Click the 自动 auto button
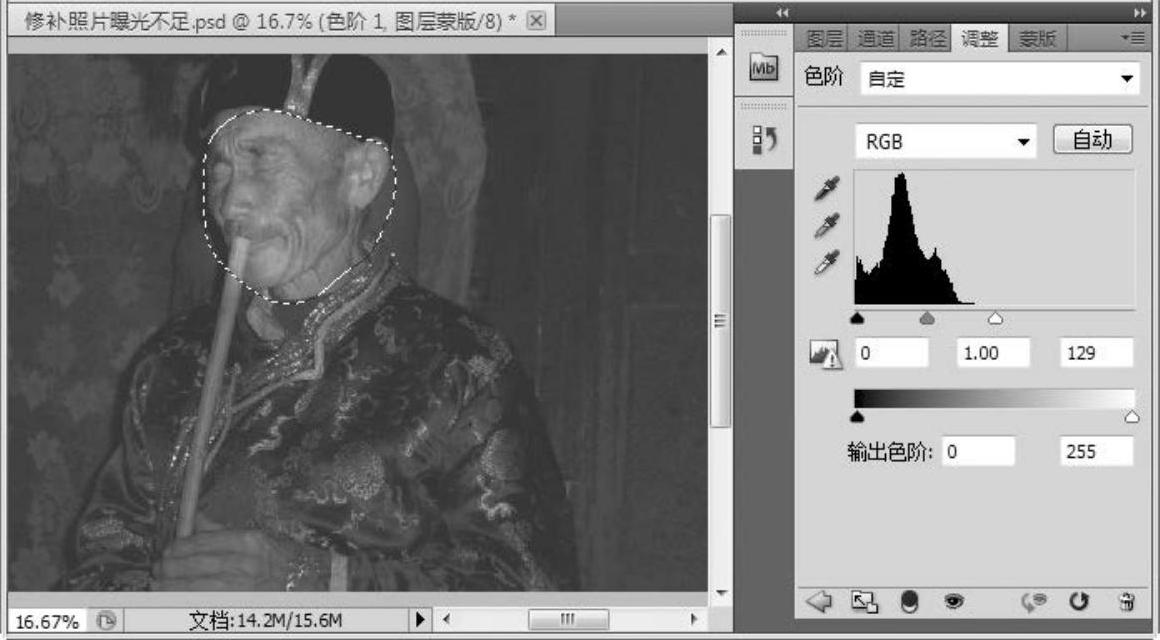This screenshot has height=640, width=1160. click(1093, 141)
